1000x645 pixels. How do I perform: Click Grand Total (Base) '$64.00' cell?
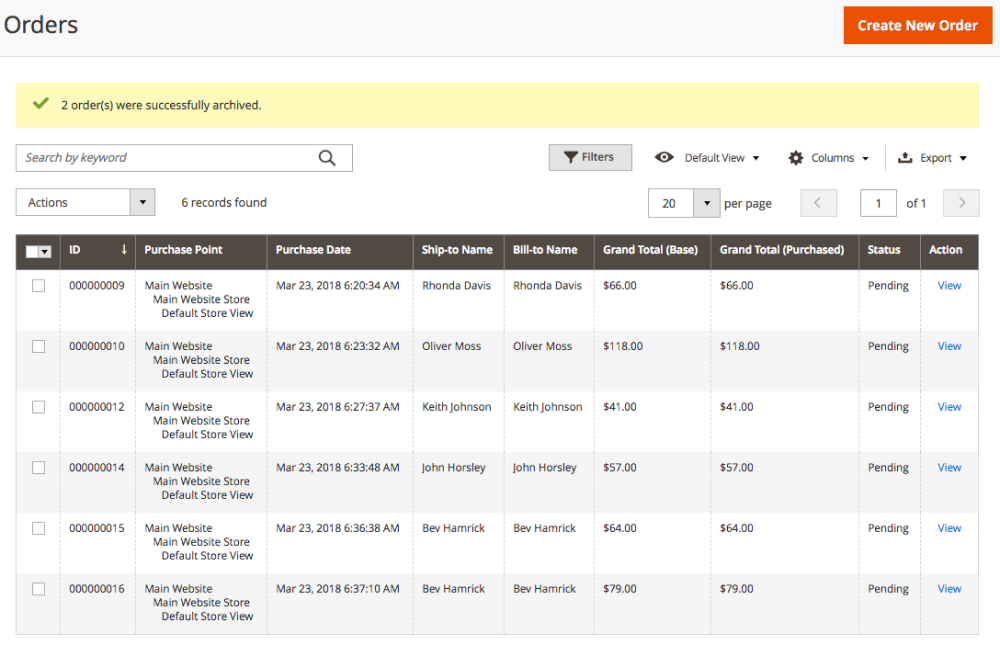tap(620, 528)
